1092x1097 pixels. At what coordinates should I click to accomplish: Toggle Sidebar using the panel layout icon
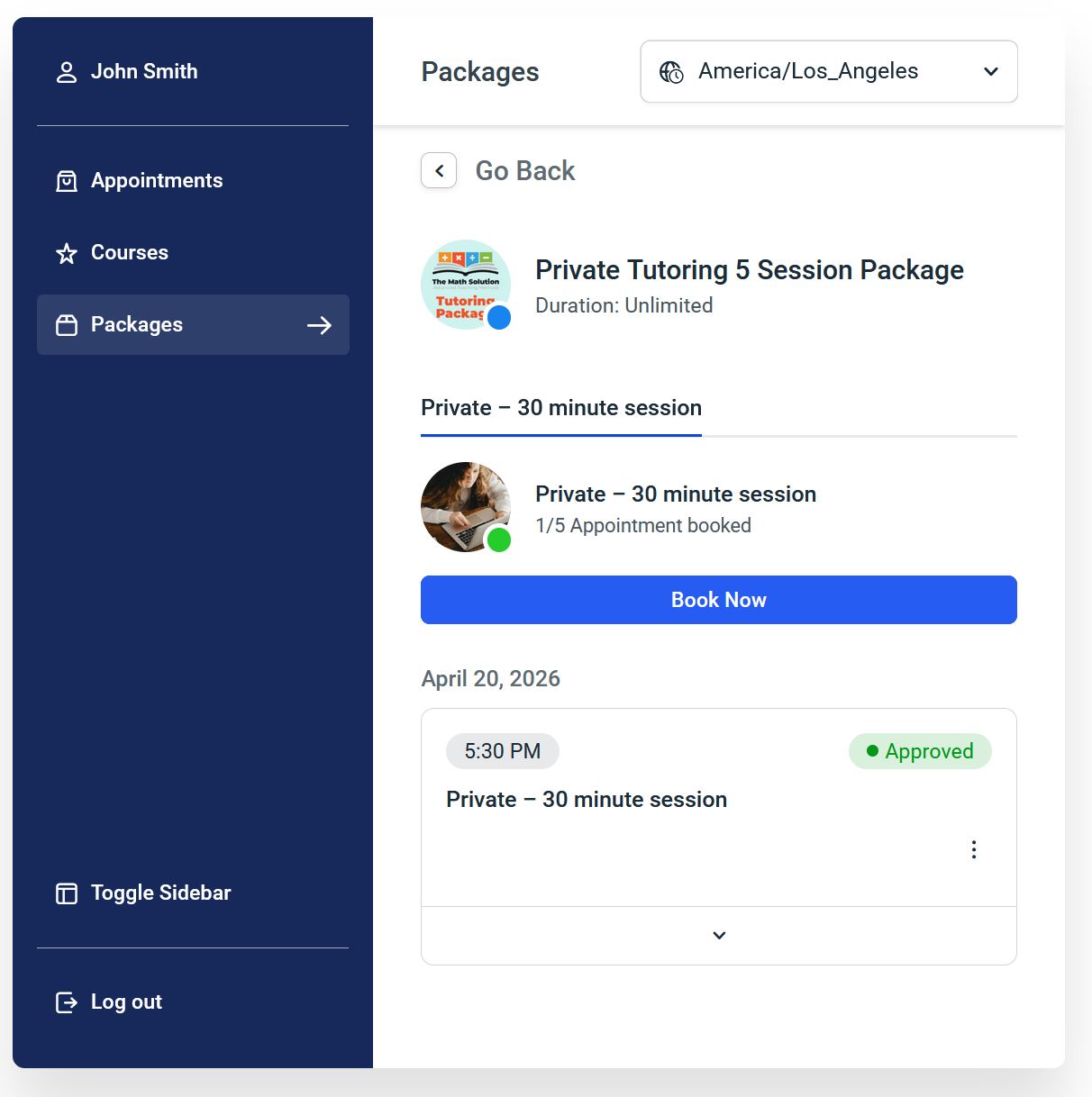click(x=67, y=893)
